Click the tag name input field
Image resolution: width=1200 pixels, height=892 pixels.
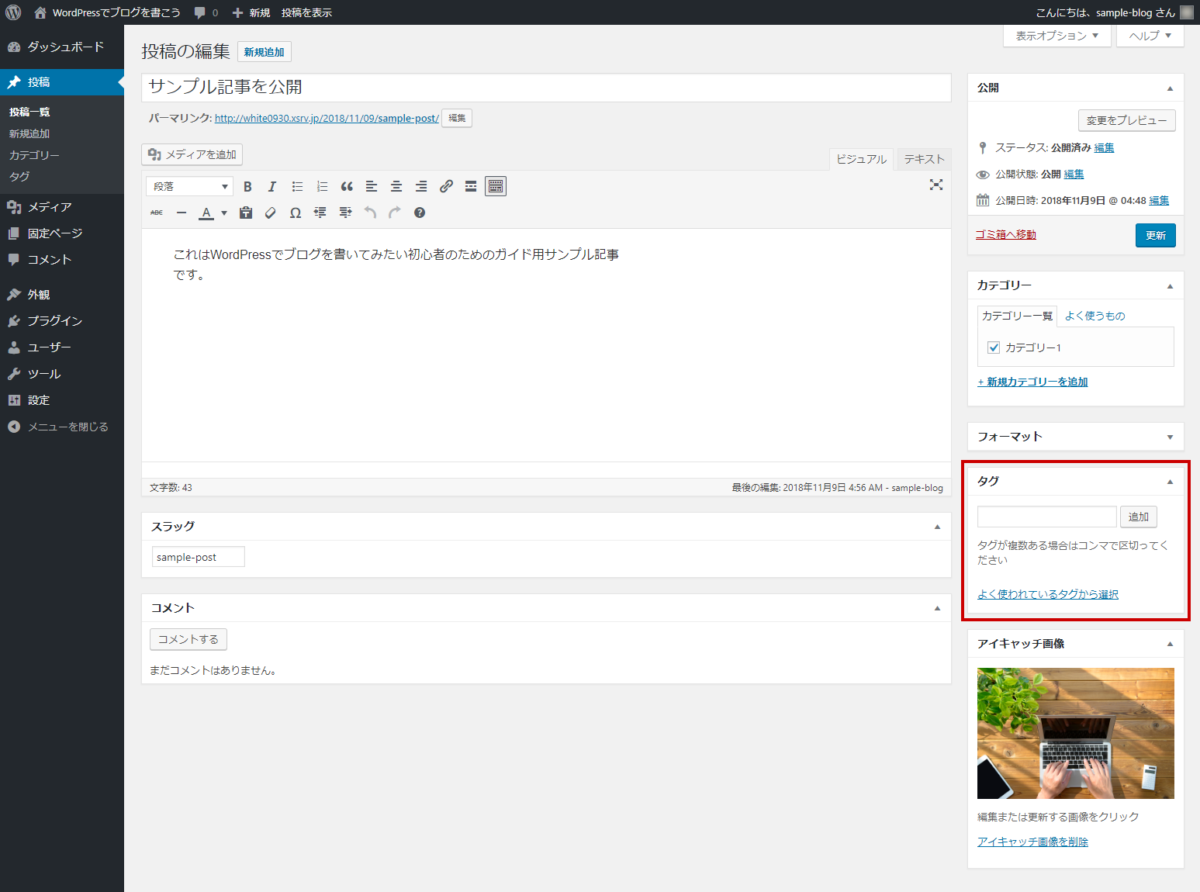(x=1046, y=517)
